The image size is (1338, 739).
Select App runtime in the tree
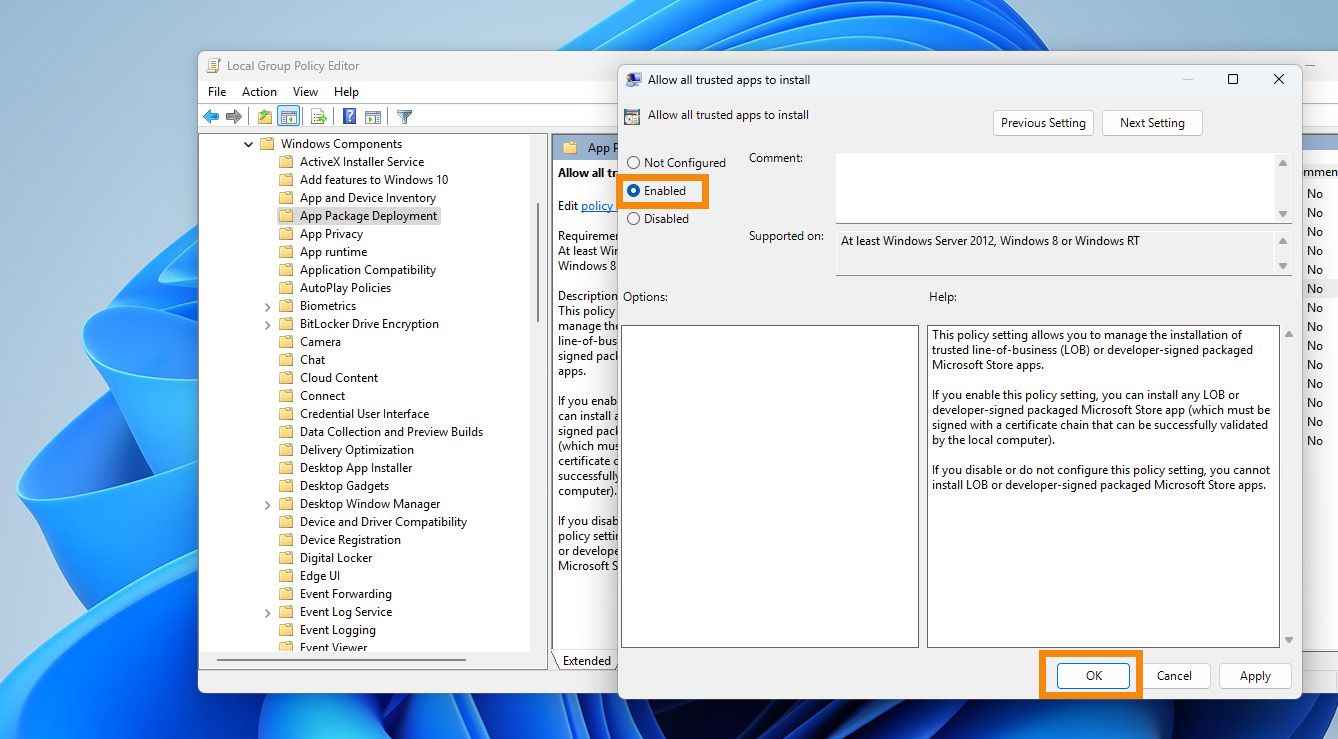click(x=333, y=252)
